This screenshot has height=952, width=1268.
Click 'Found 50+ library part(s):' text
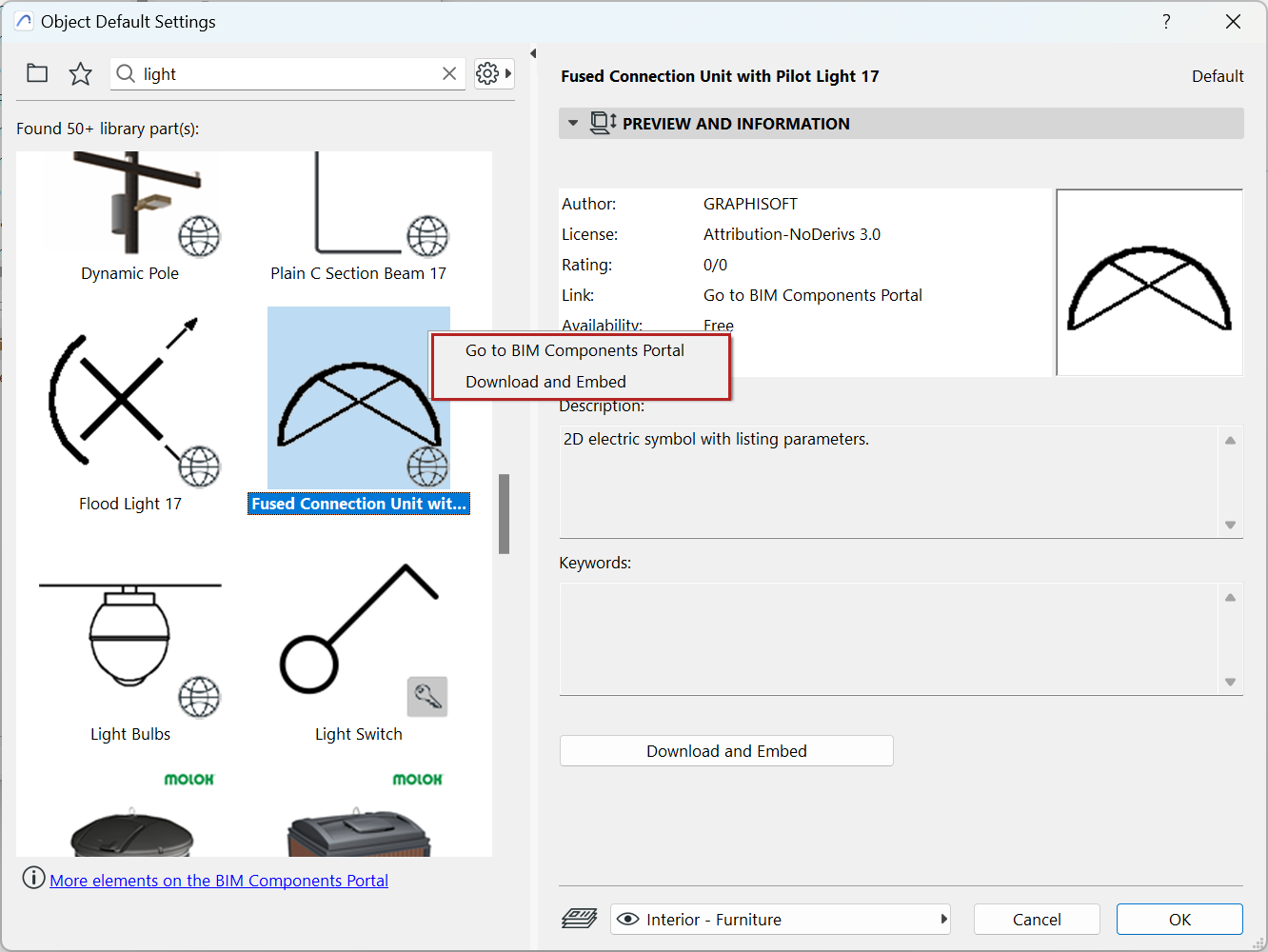click(x=108, y=129)
